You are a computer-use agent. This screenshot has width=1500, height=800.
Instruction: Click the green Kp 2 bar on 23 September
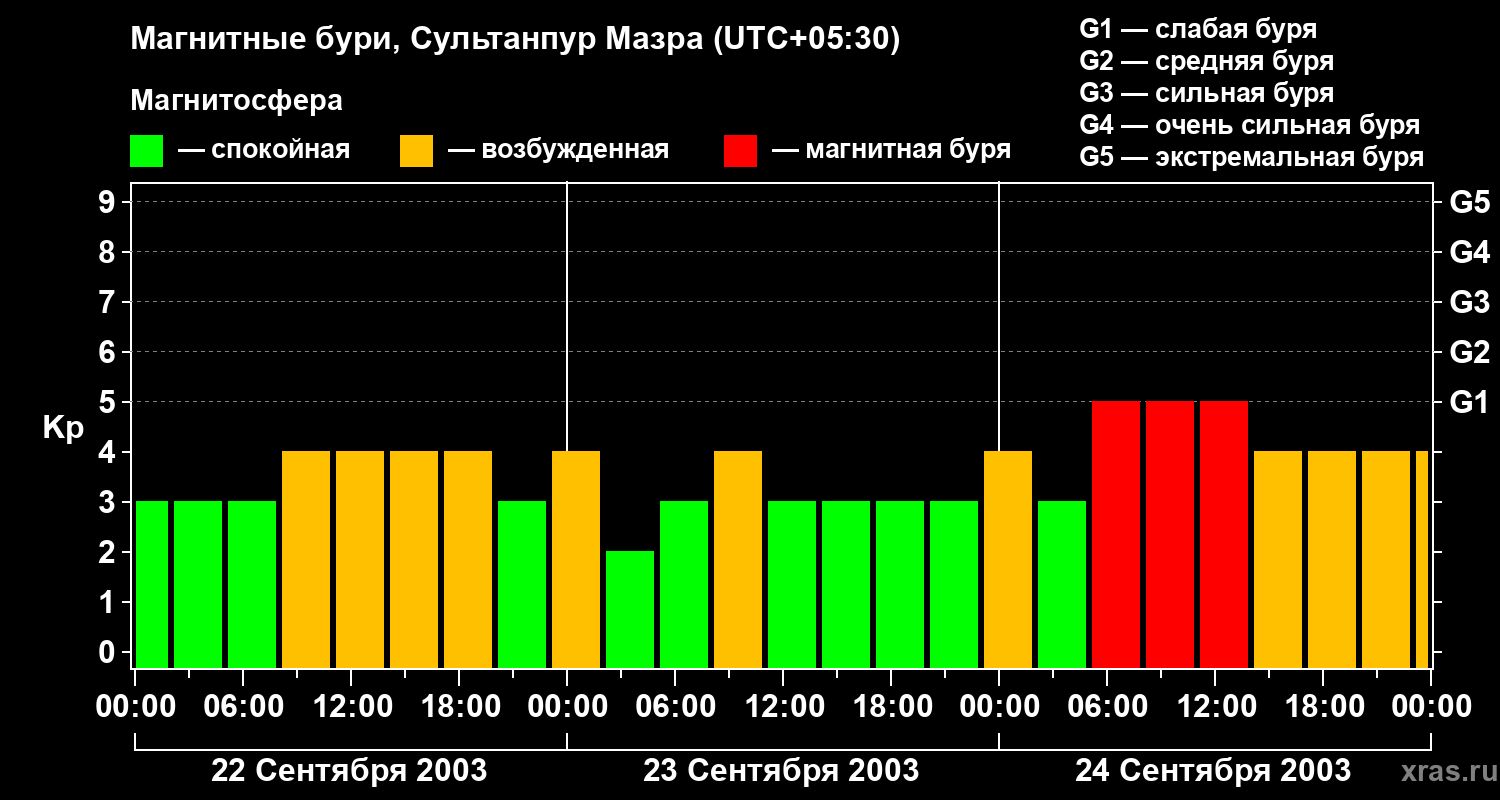coord(630,609)
